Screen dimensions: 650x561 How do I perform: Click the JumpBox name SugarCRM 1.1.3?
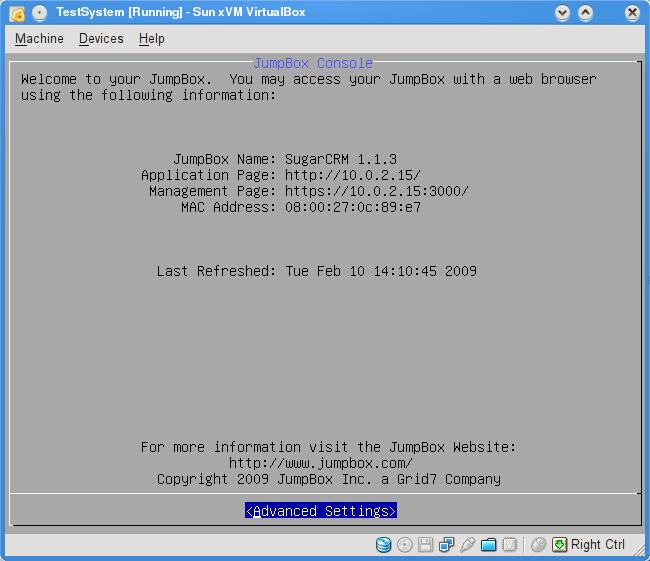point(341,159)
